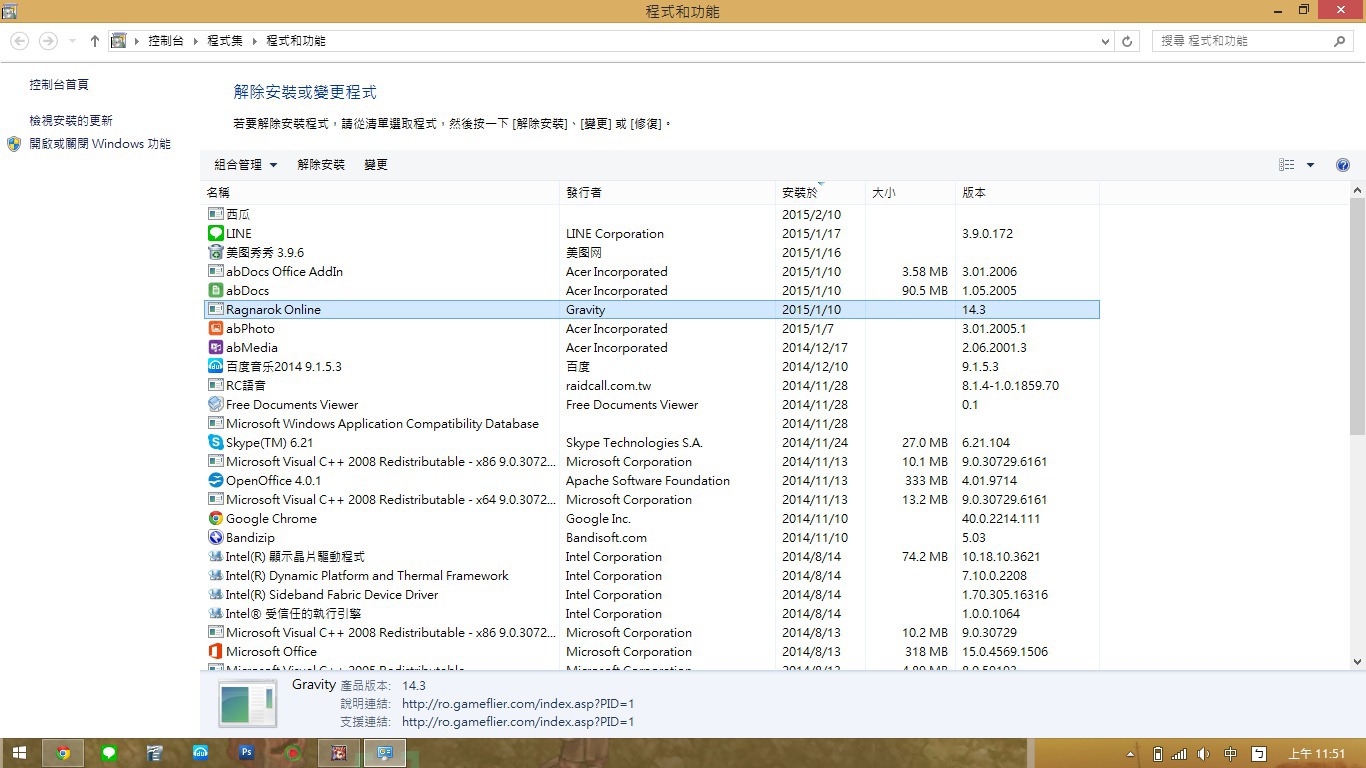Open Photoshop from the taskbar
This screenshot has width=1366, height=768.
(247, 753)
